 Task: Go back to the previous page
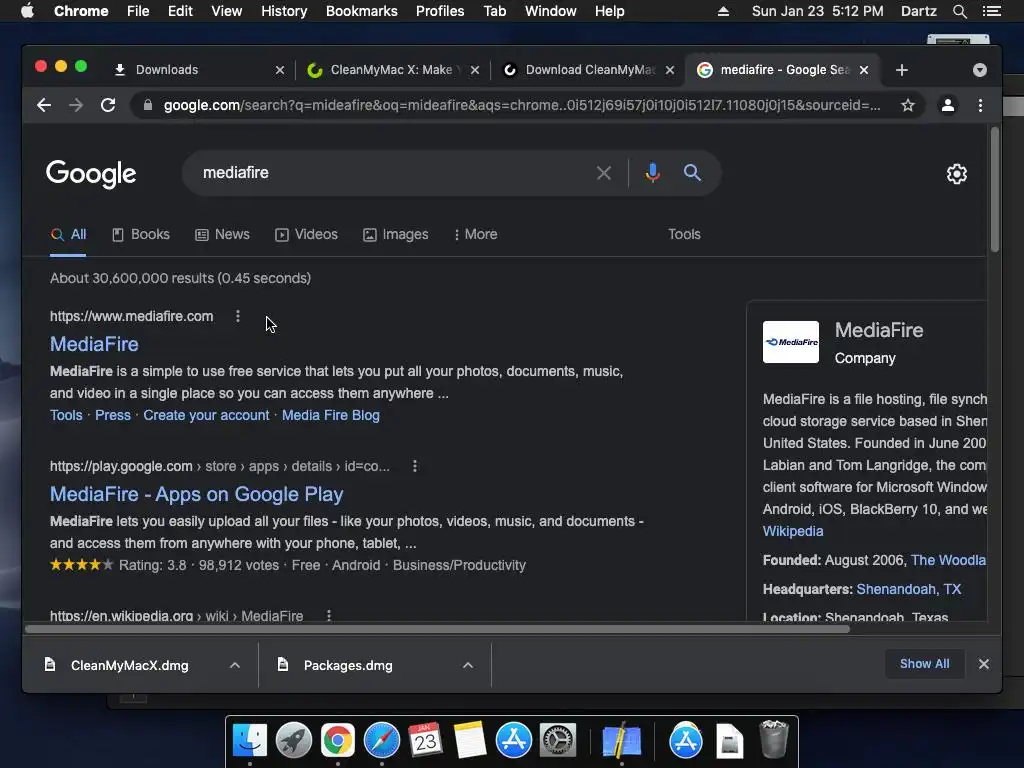(x=44, y=105)
